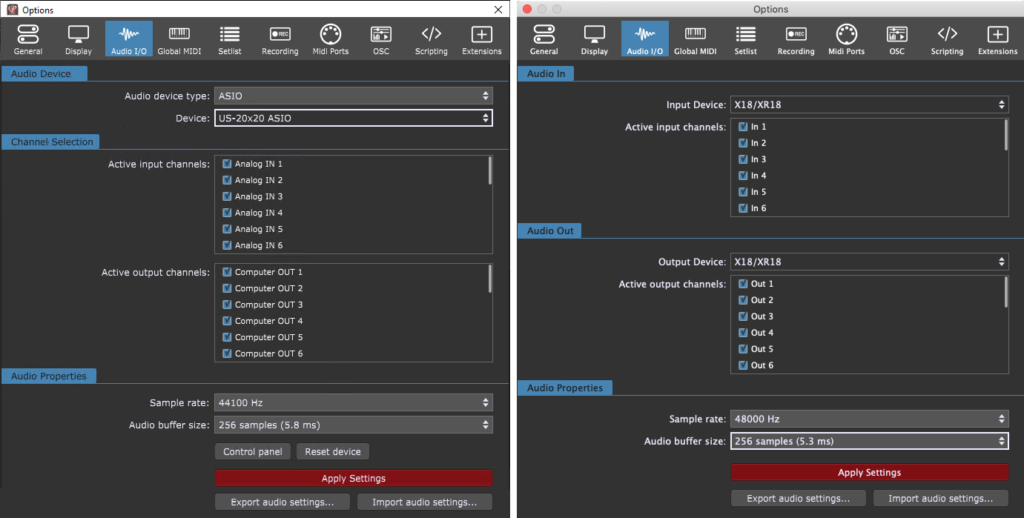Click the Reset device button
The width and height of the screenshot is (1024, 518).
pos(332,451)
